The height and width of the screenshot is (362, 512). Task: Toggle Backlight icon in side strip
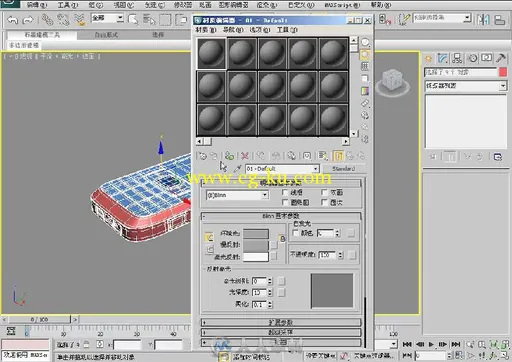pyautogui.click(x=365, y=54)
